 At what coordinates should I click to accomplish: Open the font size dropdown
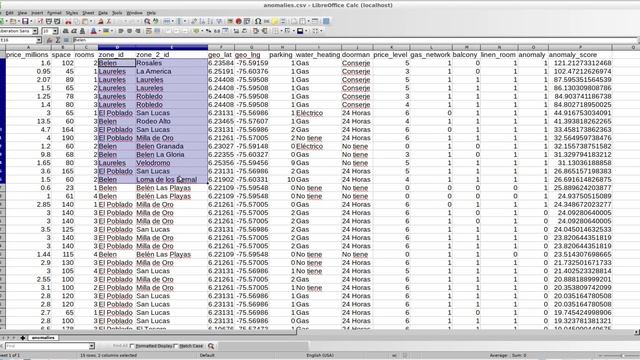(55, 31)
